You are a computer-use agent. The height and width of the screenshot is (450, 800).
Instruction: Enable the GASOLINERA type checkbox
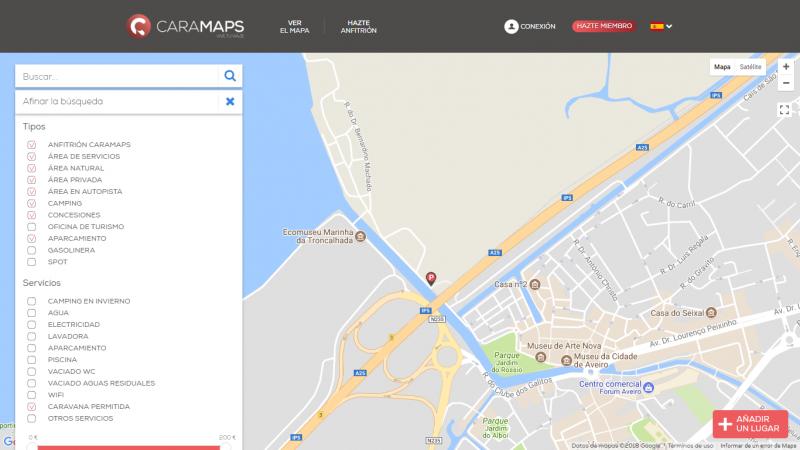pyautogui.click(x=32, y=250)
